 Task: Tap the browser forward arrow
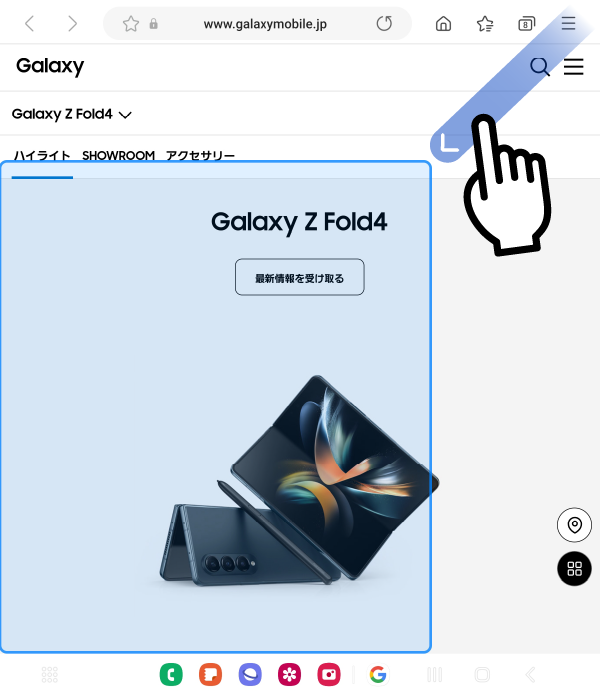(72, 24)
